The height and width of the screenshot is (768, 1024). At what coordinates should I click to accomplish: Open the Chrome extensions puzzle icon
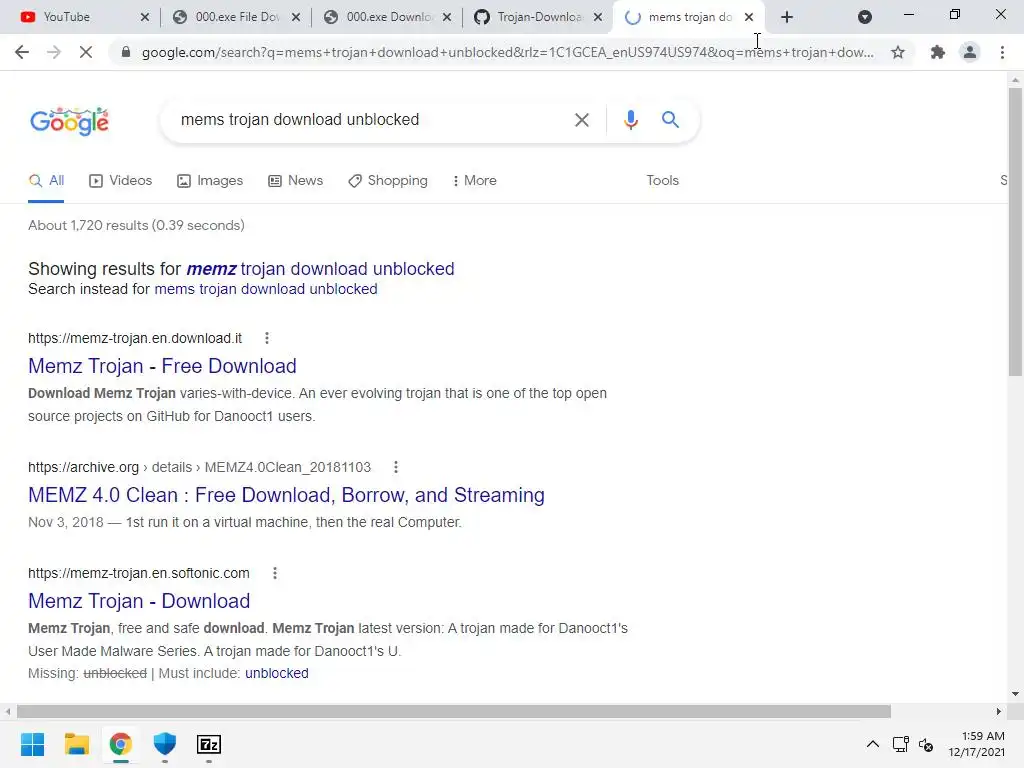click(938, 52)
